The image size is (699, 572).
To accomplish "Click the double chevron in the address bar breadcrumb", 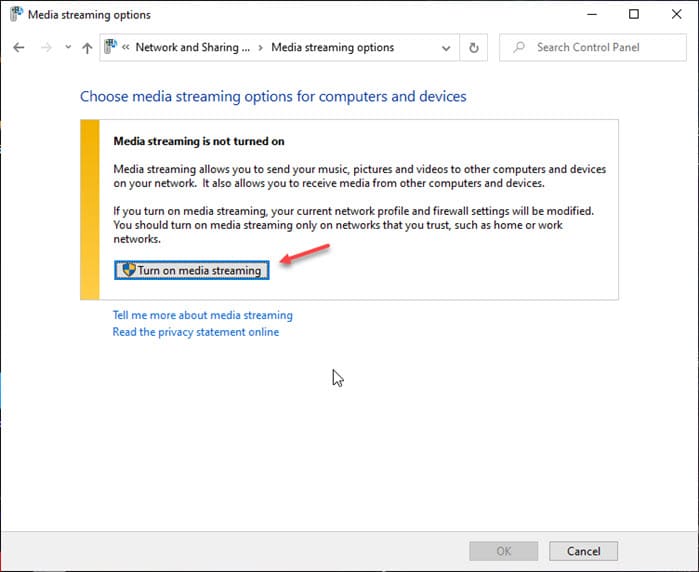I will click(x=126, y=47).
